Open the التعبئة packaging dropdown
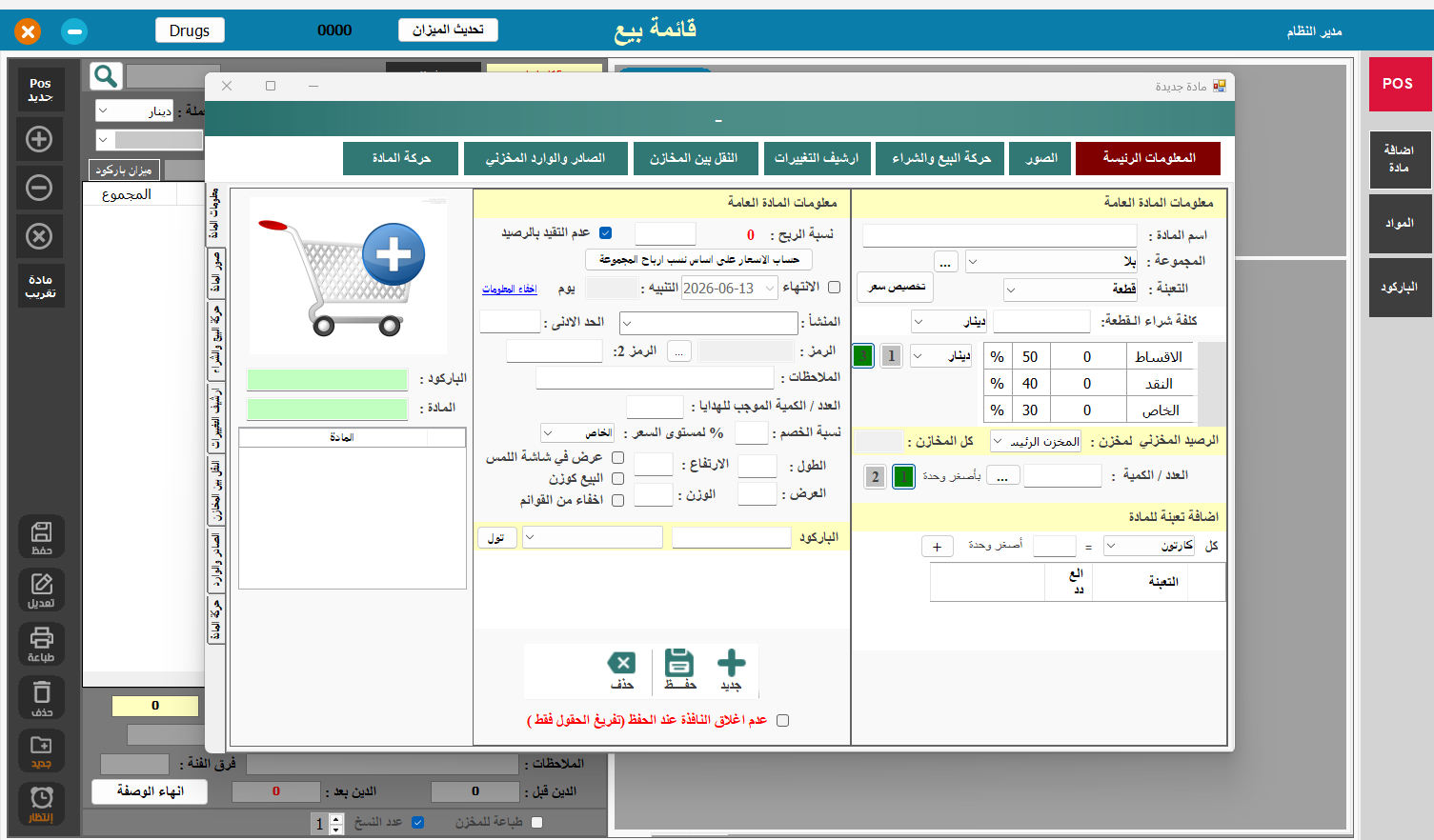Viewport: 1434px width, 840px height. pyautogui.click(x=1071, y=289)
